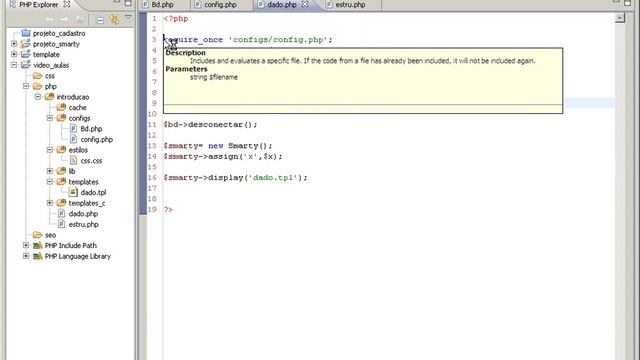Click the css folder icon
The height and width of the screenshot is (360, 640).
38,76
